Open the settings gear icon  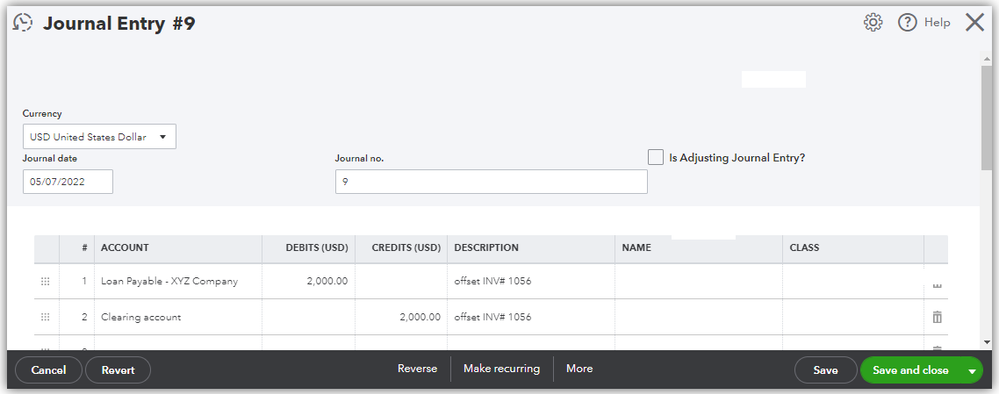(872, 23)
